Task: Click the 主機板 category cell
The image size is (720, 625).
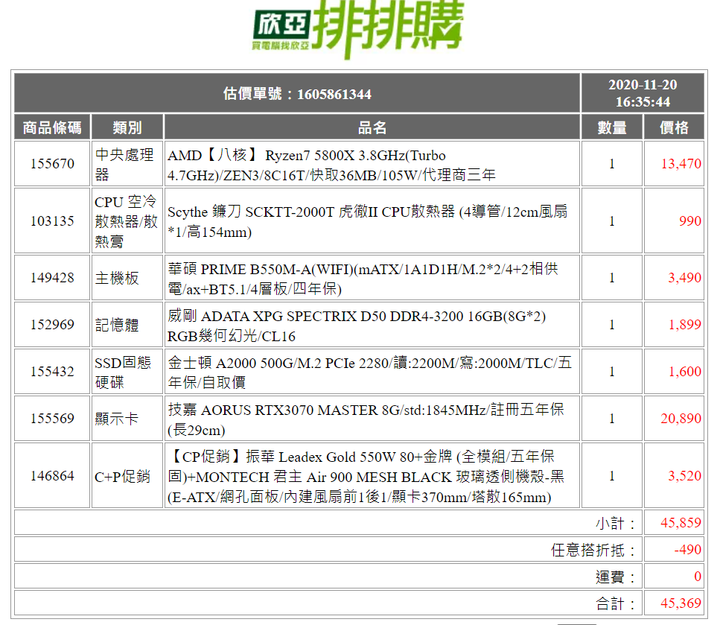Action: (x=127, y=278)
